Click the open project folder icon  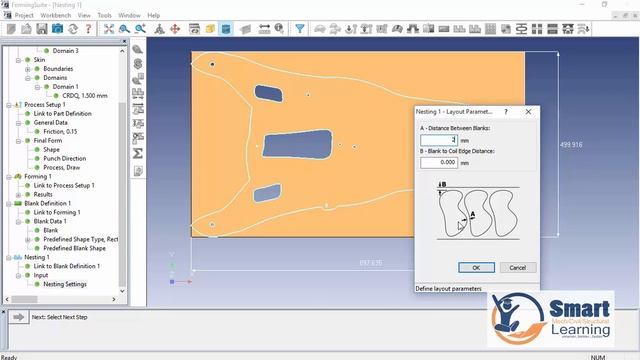pyautogui.click(x=27, y=29)
